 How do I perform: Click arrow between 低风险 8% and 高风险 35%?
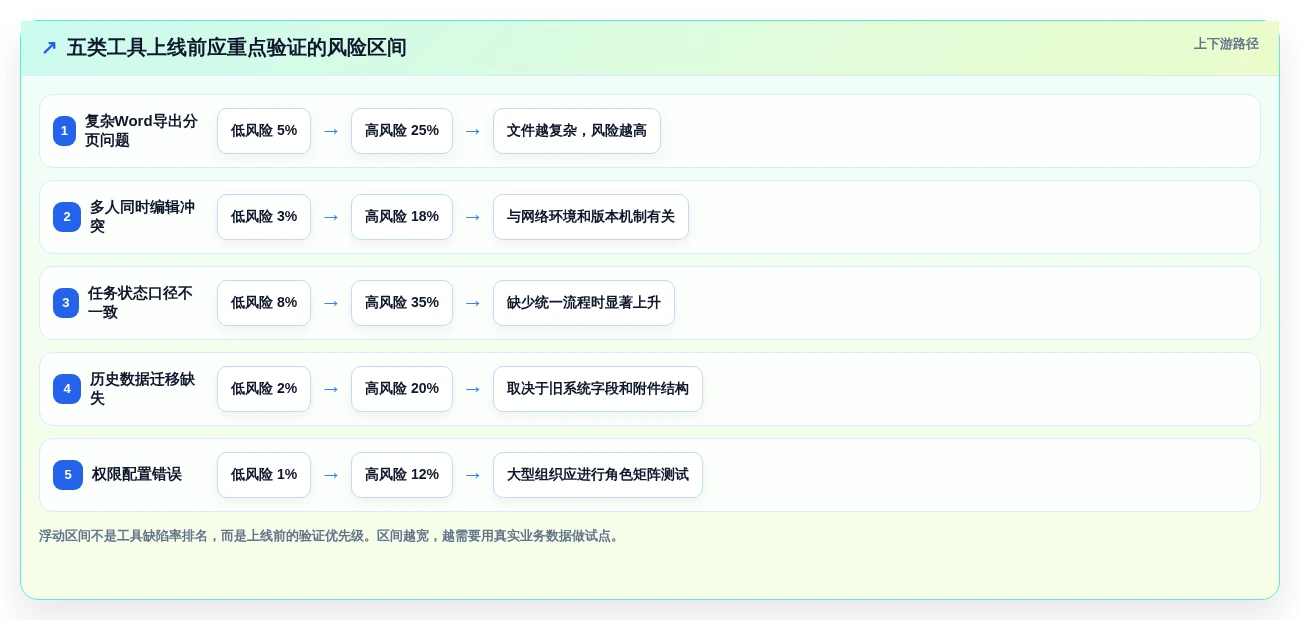(331, 303)
